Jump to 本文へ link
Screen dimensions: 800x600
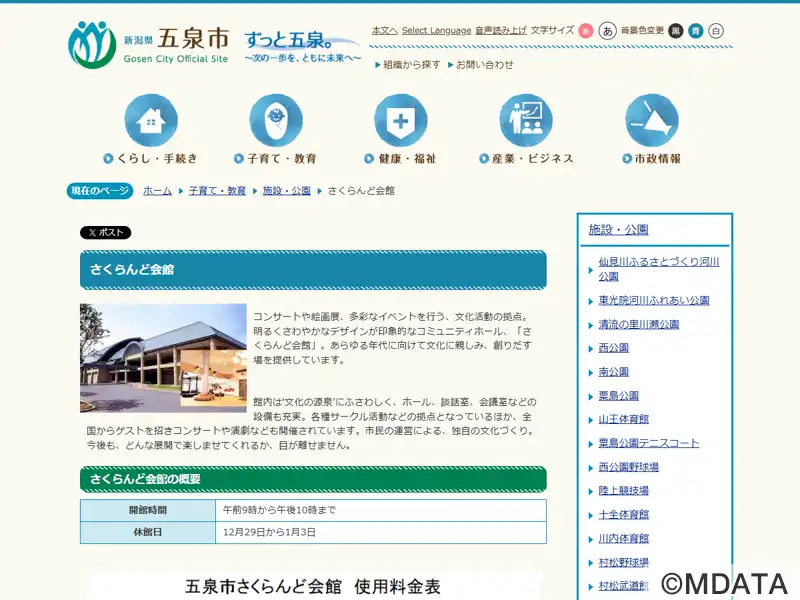[385, 31]
